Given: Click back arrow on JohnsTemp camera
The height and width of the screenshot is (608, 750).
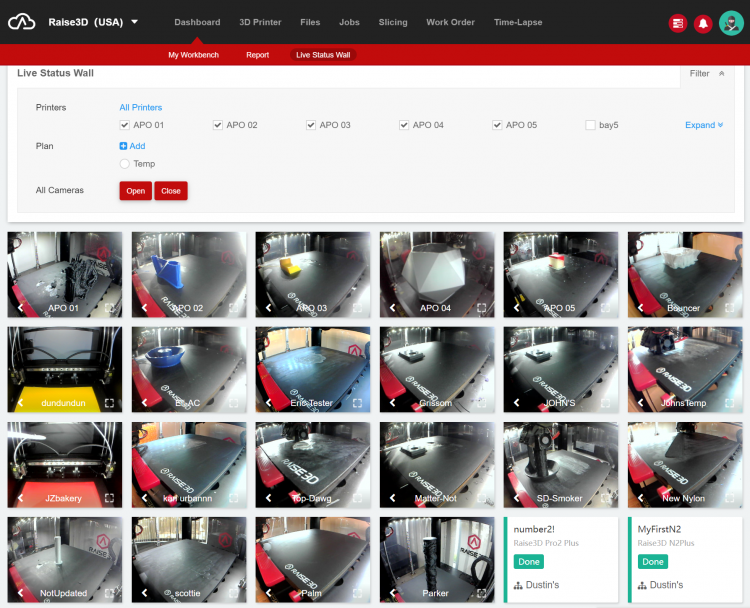Looking at the screenshot, I should [x=640, y=403].
